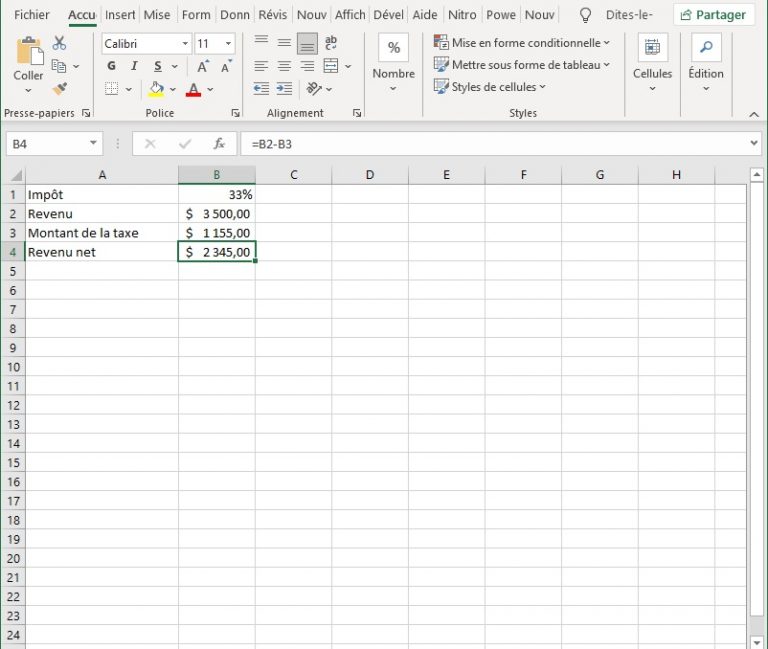Click the Cut scissors icon
Viewport: 768px width, 649px height.
(59, 44)
